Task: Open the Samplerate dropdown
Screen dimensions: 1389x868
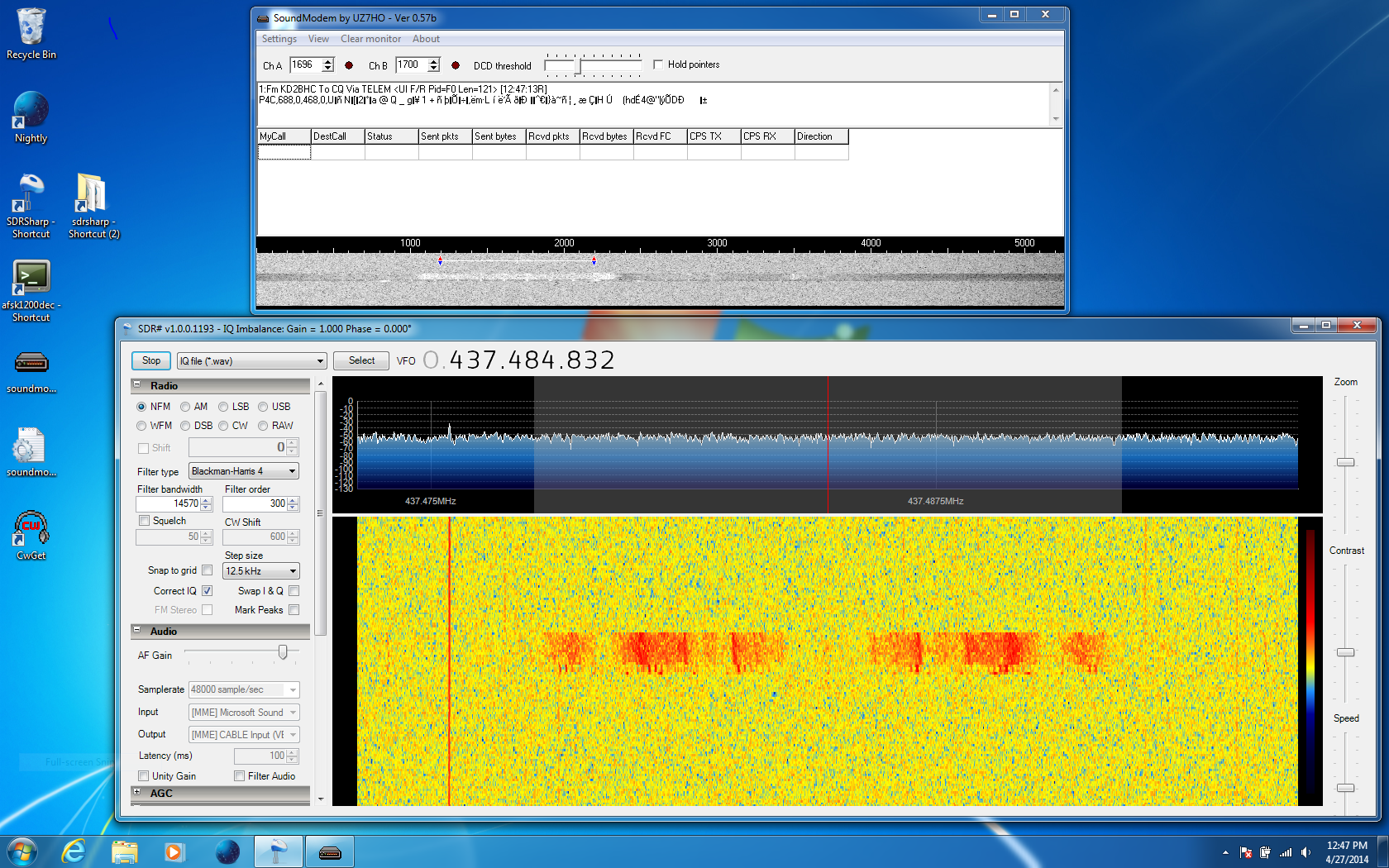Action: [x=244, y=689]
